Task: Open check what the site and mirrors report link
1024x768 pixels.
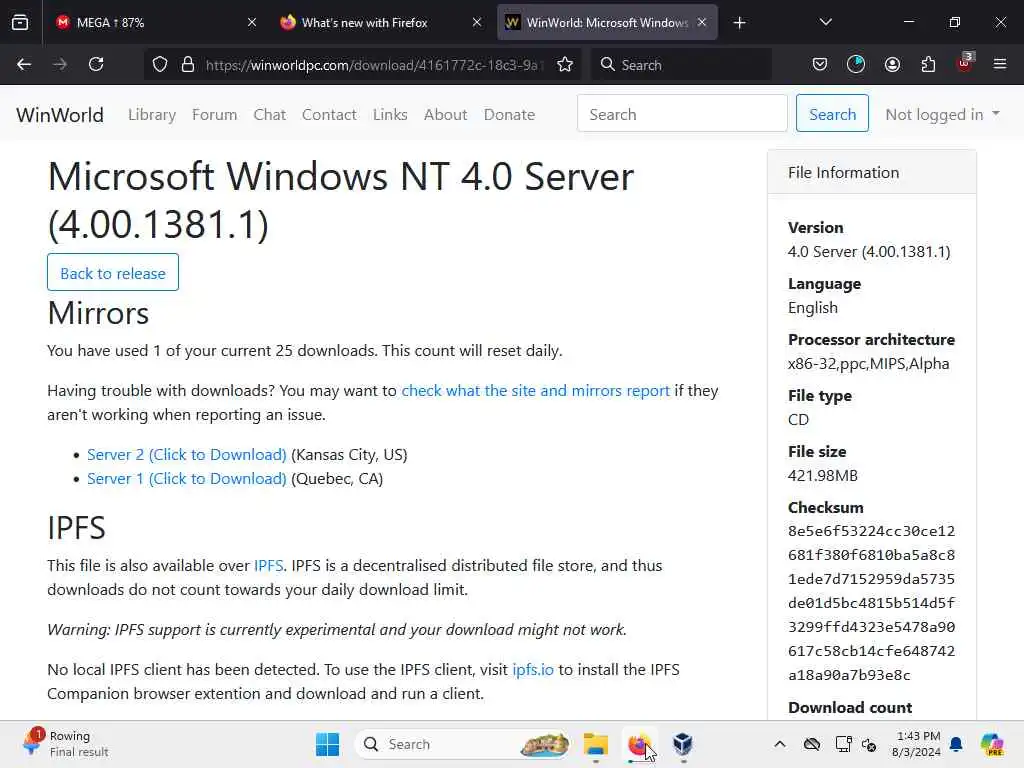Action: (536, 391)
